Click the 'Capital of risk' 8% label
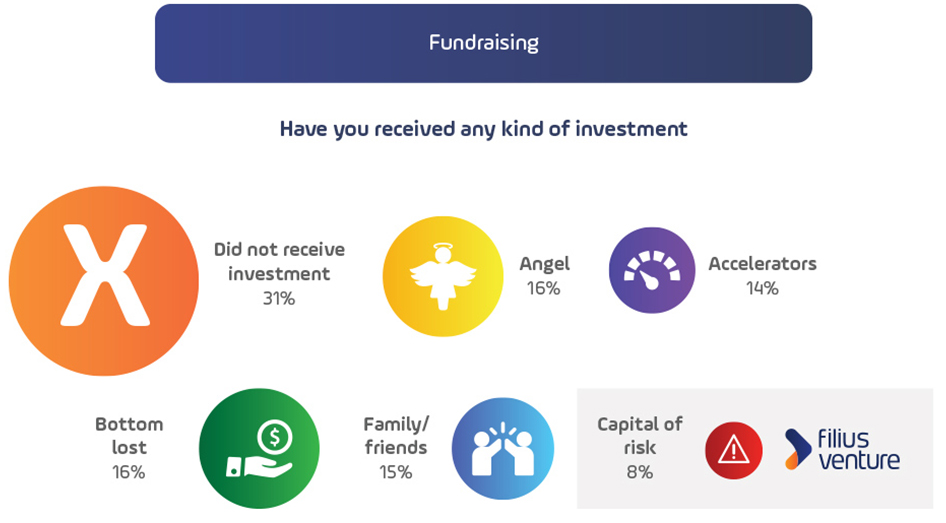This screenshot has width=946, height=523. click(640, 448)
